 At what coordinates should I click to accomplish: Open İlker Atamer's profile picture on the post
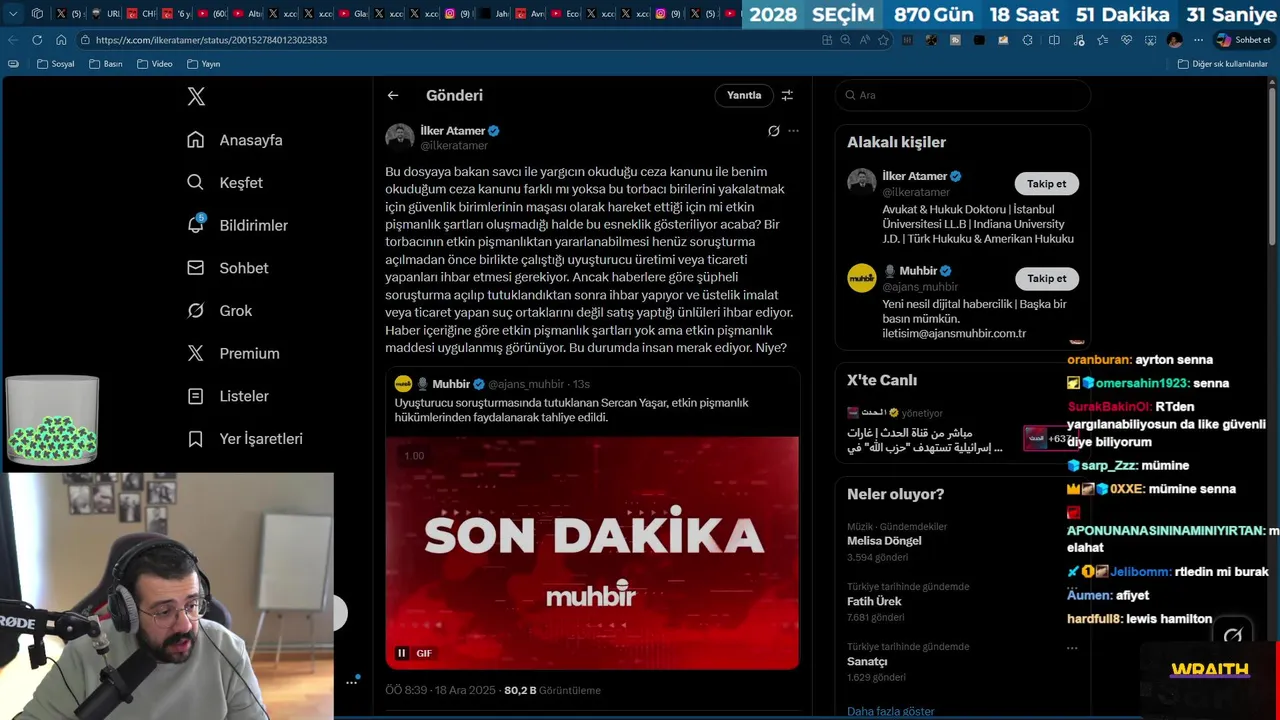[x=400, y=137]
